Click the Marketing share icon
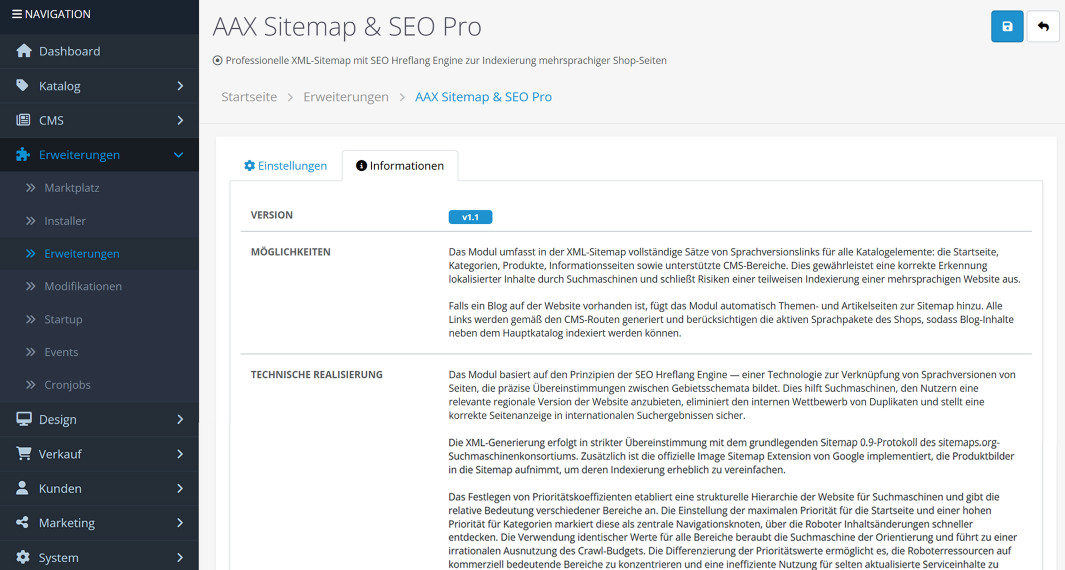Image resolution: width=1065 pixels, height=570 pixels. 23,523
